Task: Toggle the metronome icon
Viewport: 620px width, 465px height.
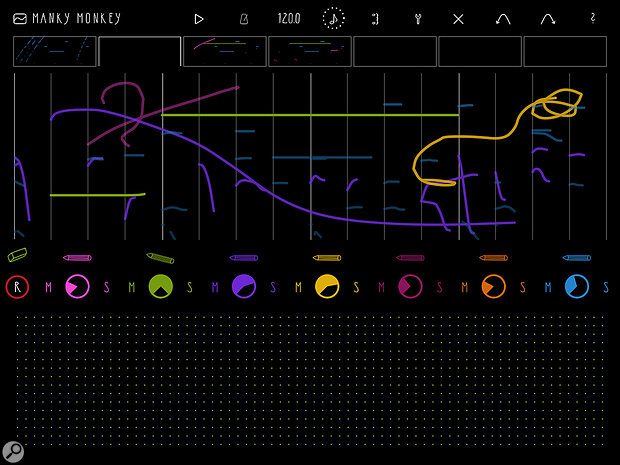Action: (x=244, y=19)
